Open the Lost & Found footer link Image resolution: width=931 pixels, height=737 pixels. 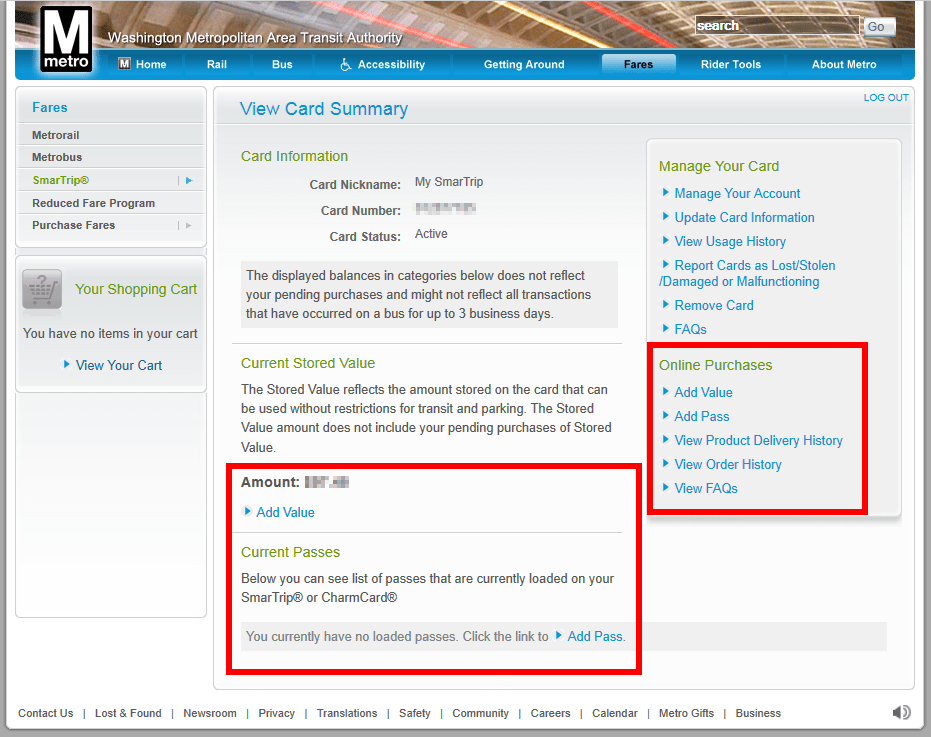point(128,712)
